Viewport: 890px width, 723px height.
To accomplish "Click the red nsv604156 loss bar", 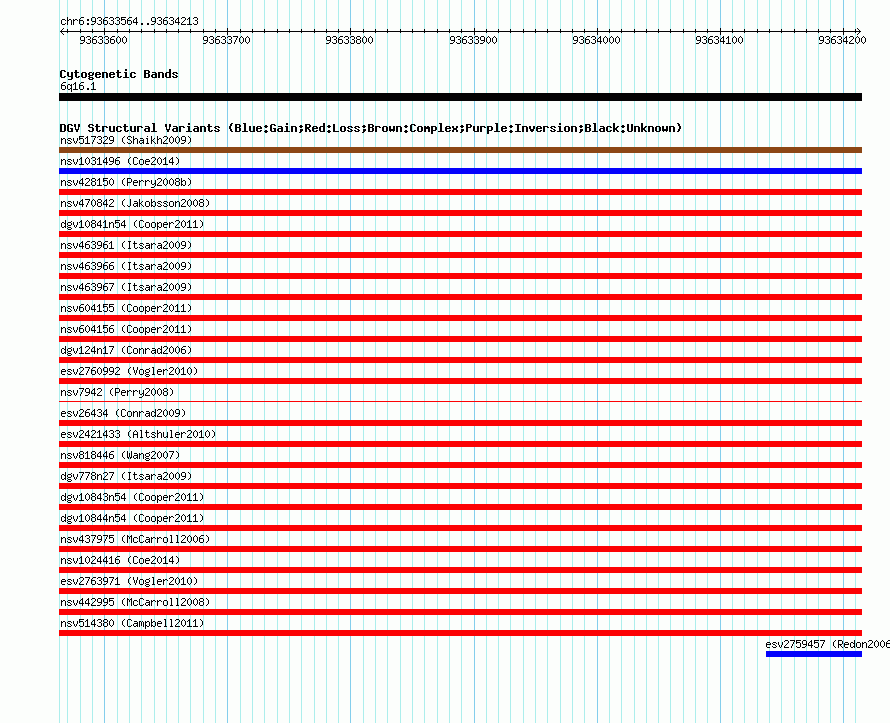I will [460, 339].
